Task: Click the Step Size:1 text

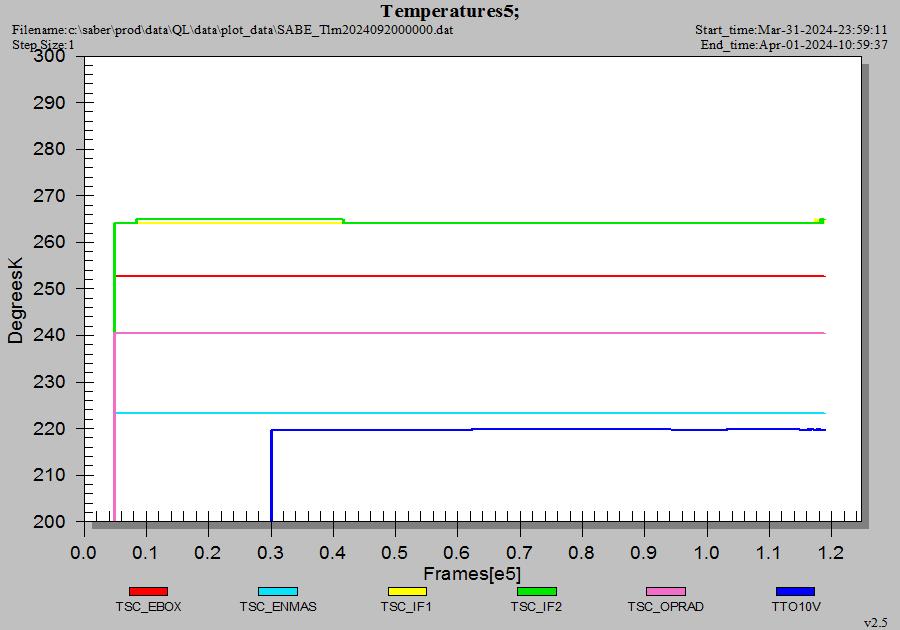Action: (x=43, y=44)
